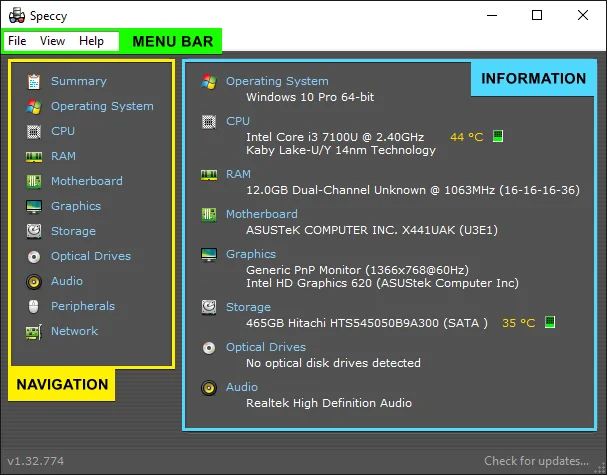Open the File menu
Viewport: 607px width, 475px height.
(x=17, y=41)
